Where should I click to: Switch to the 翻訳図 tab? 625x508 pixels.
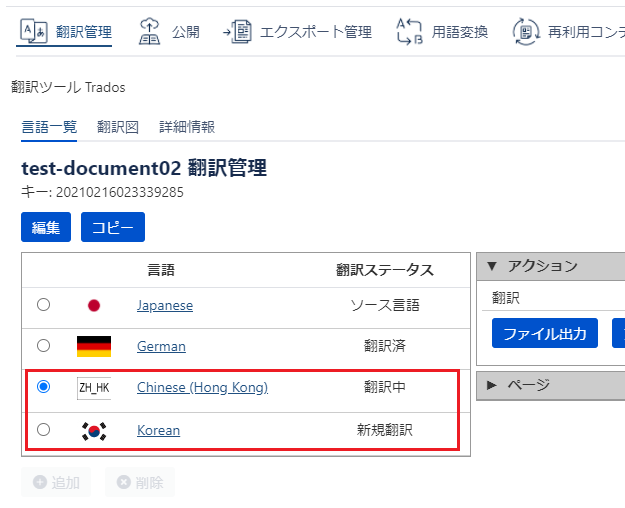pyautogui.click(x=117, y=127)
